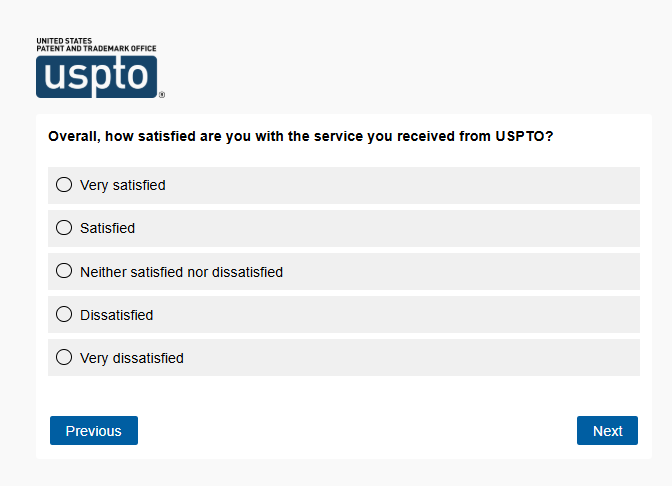Choose the 'Satisfied' radio circle
This screenshot has height=486, width=672.
tap(64, 228)
